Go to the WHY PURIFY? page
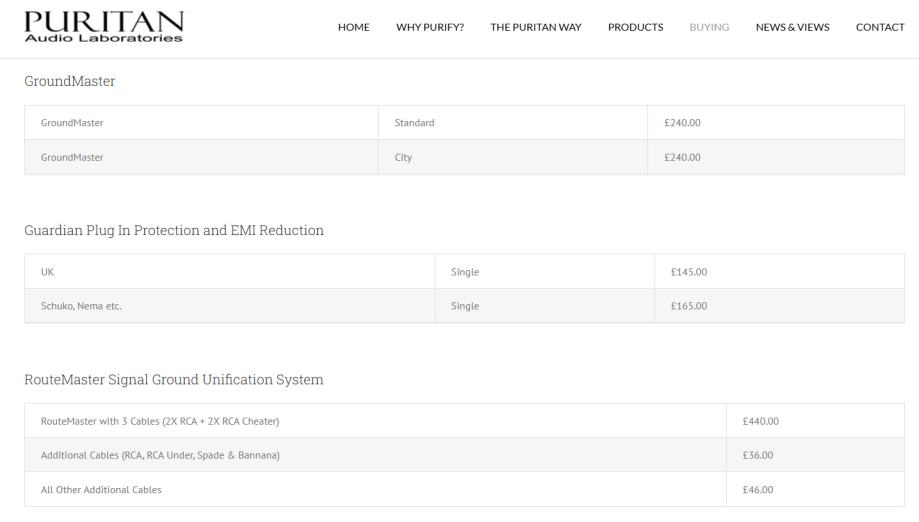Screen dimensions: 919x522 pyautogui.click(x=430, y=27)
